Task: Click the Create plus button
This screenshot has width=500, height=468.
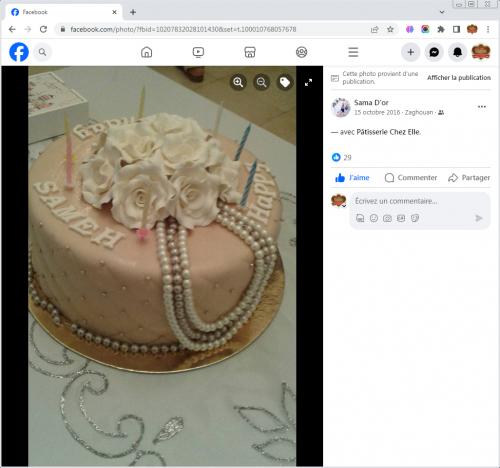Action: click(411, 52)
